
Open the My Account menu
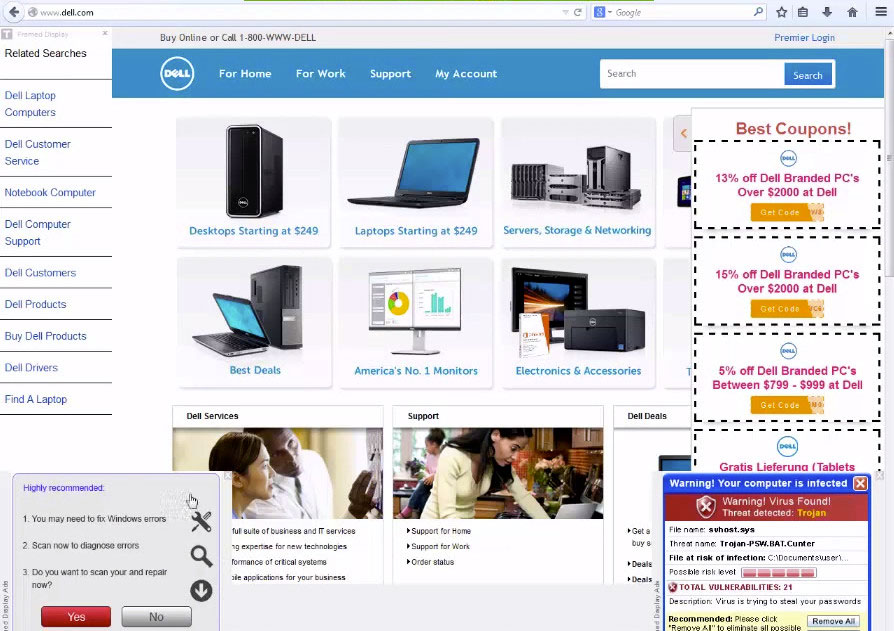[x=466, y=73]
